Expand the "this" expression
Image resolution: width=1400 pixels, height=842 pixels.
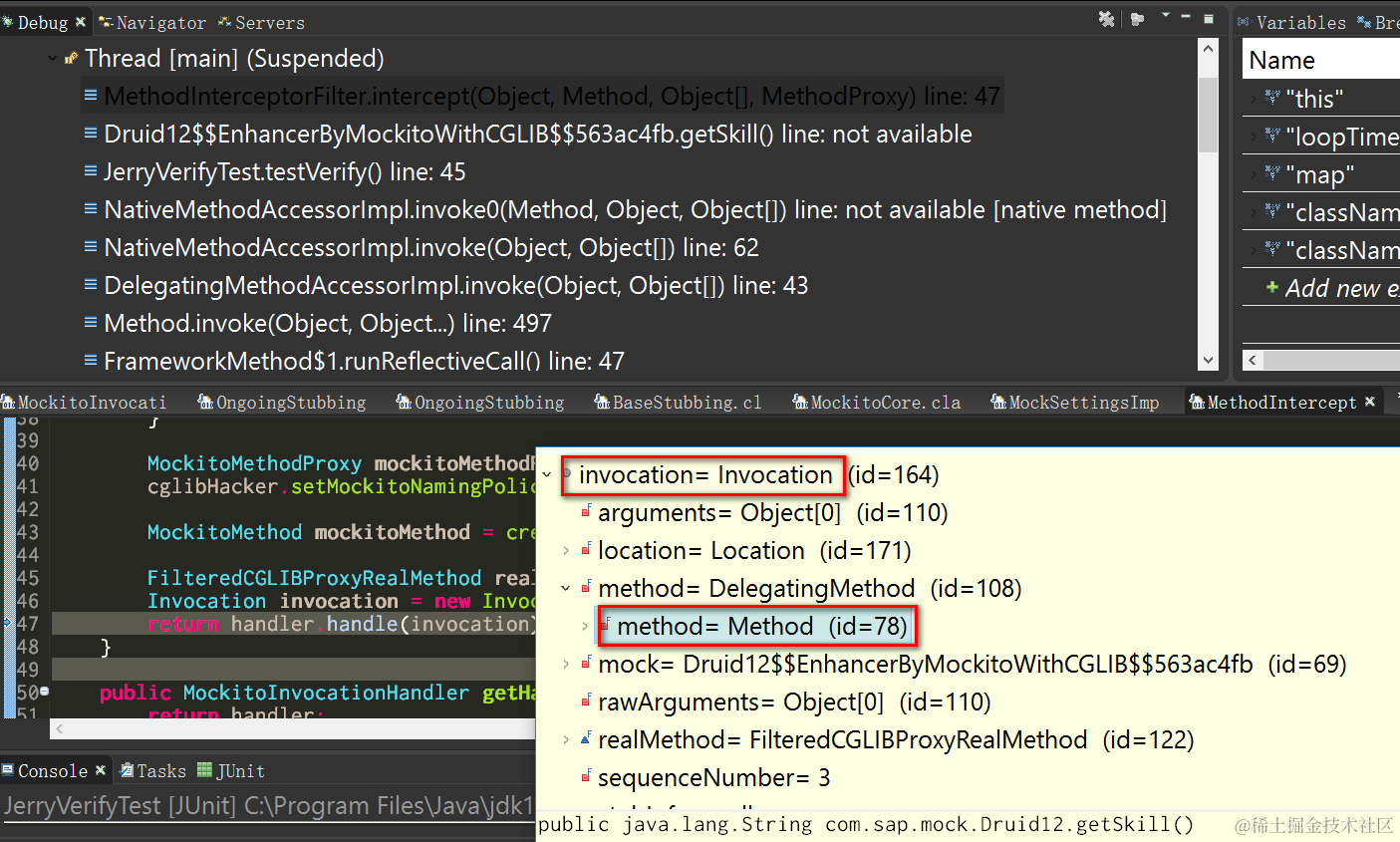pos(1254,99)
